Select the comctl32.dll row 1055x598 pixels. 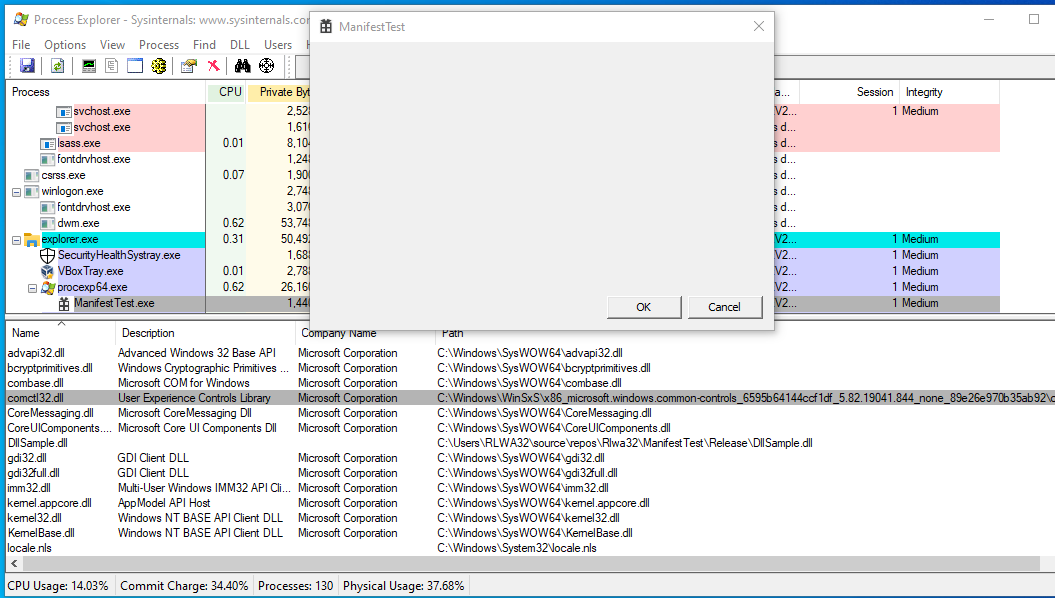(x=530, y=398)
